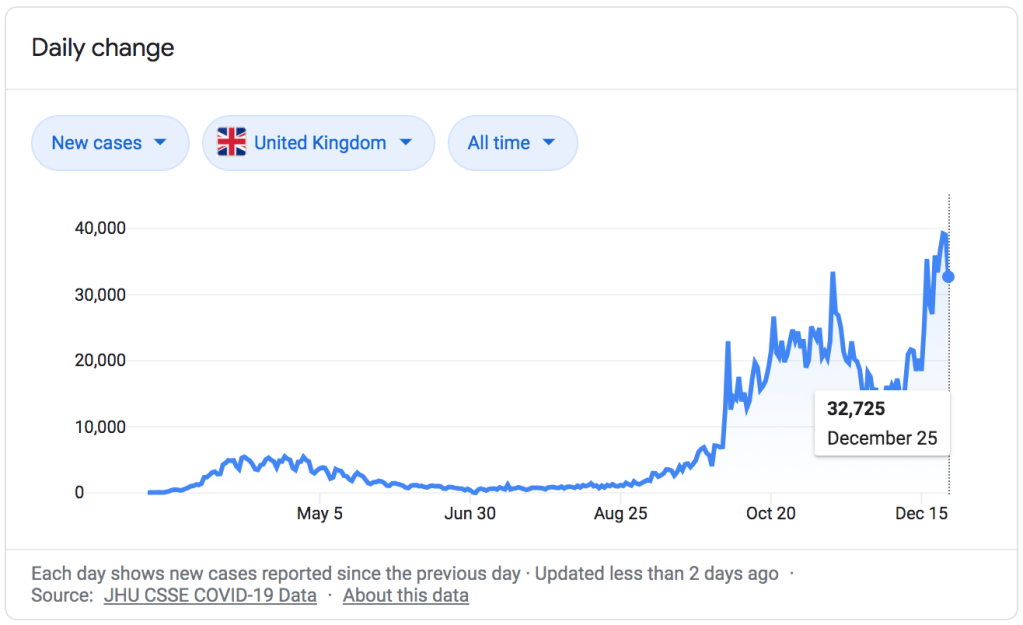Image resolution: width=1023 pixels, height=625 pixels.
Task: Click the blue data point dot on the chart
Action: click(x=948, y=277)
